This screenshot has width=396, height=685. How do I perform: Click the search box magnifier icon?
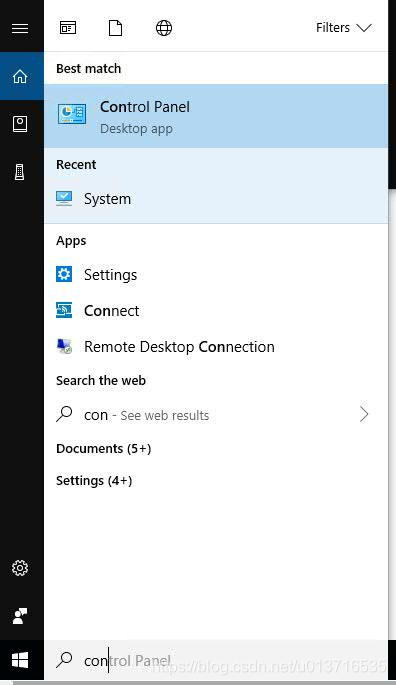[x=64, y=660]
